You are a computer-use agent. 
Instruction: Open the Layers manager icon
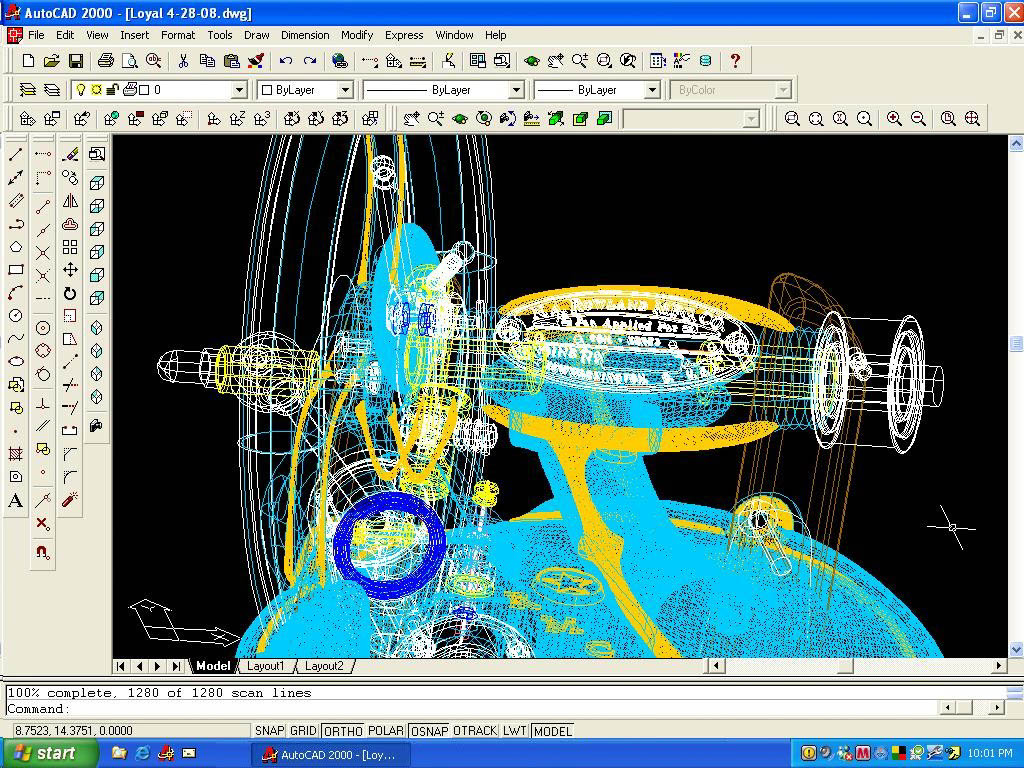tap(51, 90)
